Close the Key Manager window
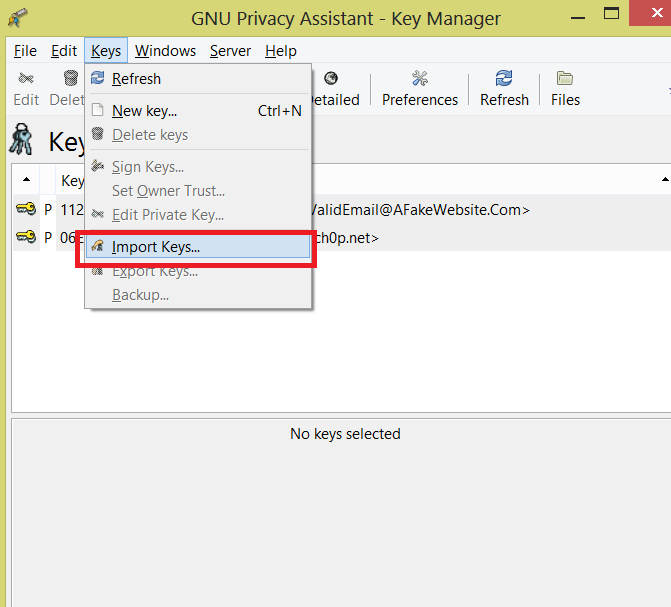Viewport: 671px width, 607px height. coord(650,13)
